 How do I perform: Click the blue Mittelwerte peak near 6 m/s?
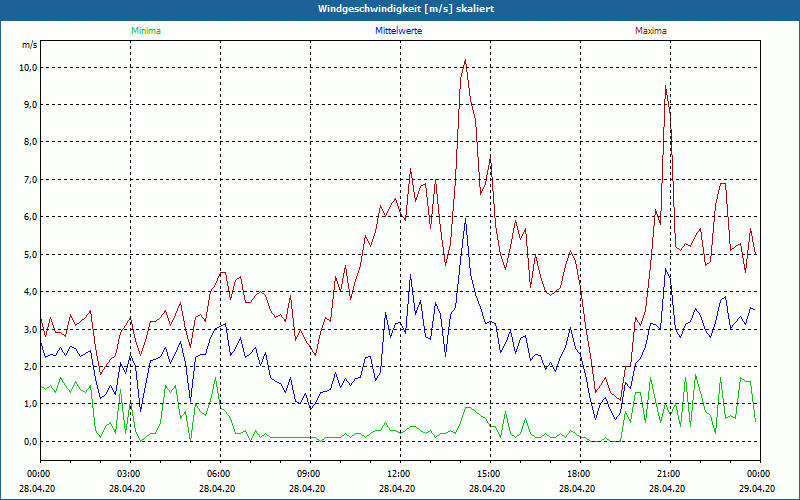tap(465, 218)
